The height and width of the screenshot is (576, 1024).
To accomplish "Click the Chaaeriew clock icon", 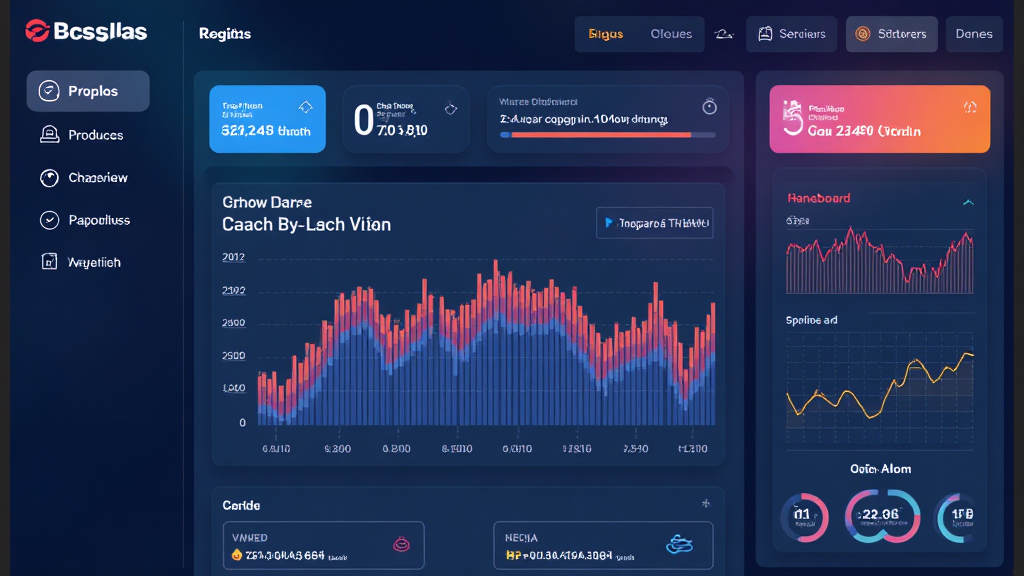I will [49, 178].
